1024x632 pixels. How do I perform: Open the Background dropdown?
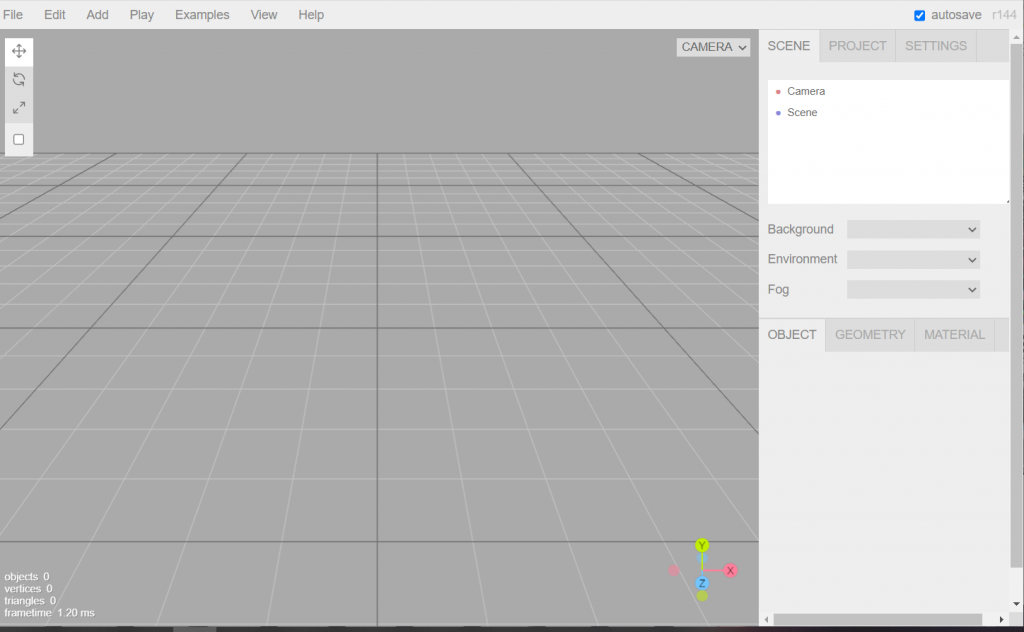913,229
